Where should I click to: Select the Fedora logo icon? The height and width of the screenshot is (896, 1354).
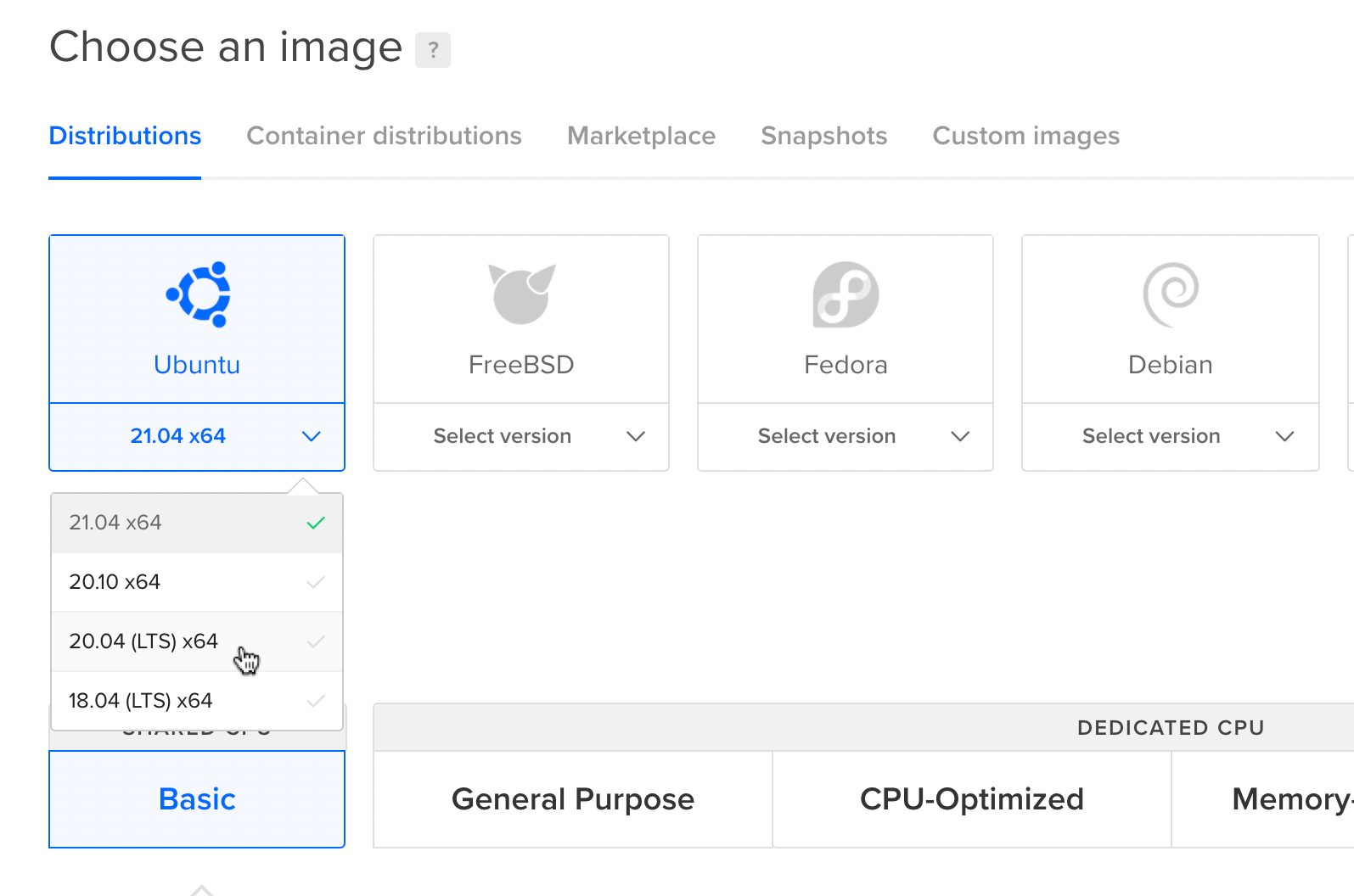846,294
